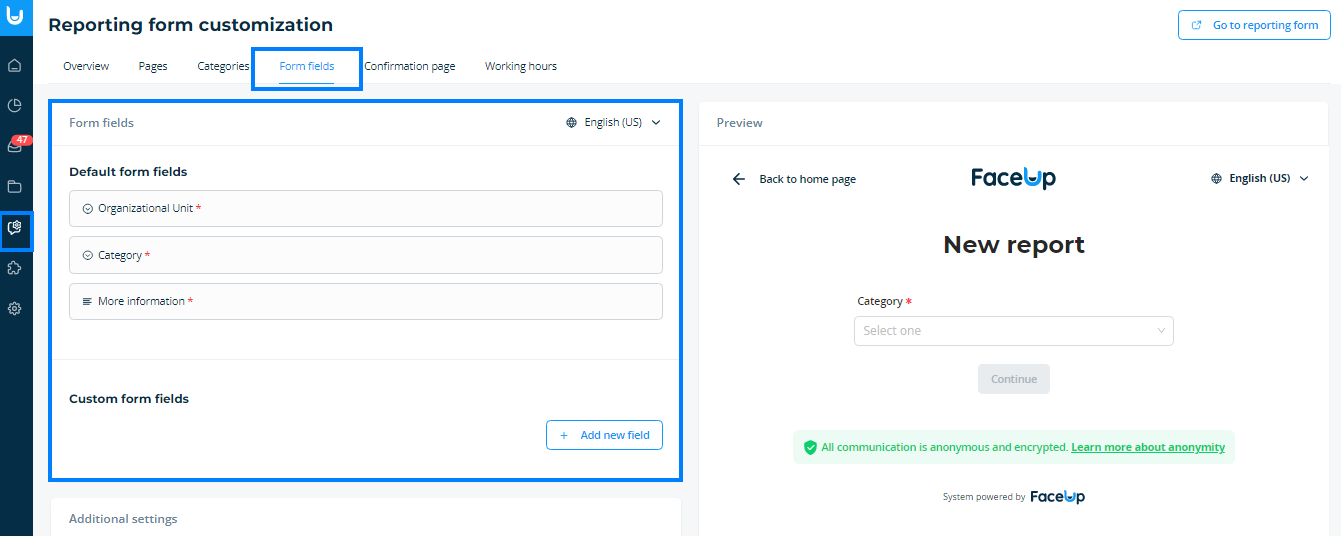Screen dimensions: 1341x536
Task: Switch to the Confirmation page tab
Action: pyautogui.click(x=410, y=67)
